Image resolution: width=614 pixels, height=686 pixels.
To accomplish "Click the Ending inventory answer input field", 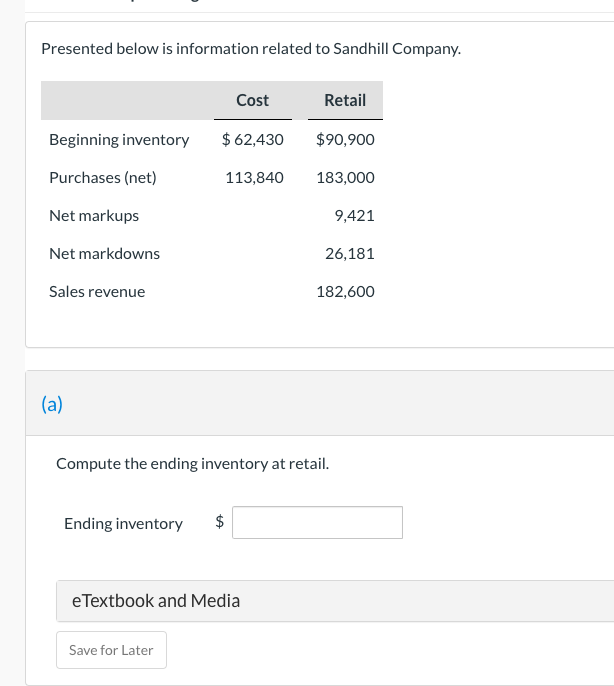I will 317,522.
